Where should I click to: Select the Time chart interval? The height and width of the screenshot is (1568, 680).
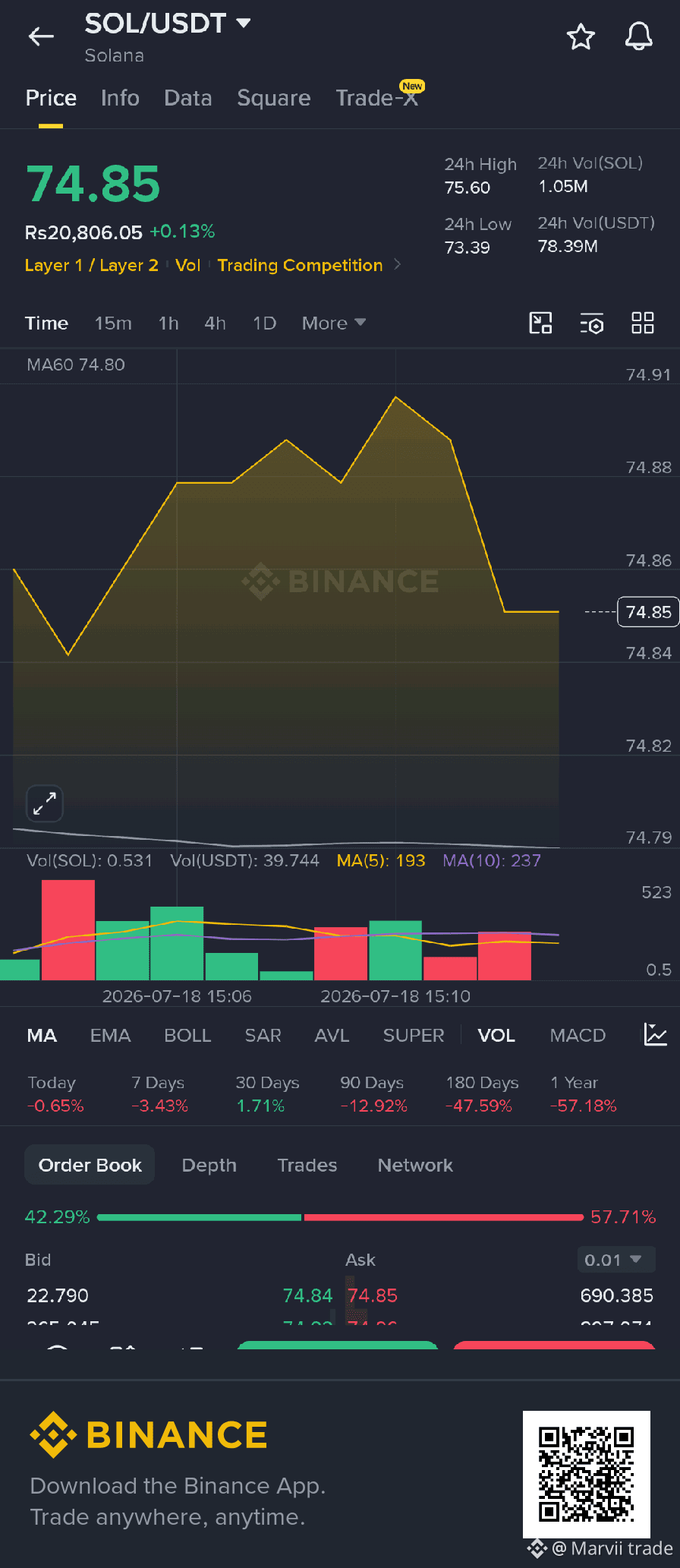coord(46,323)
